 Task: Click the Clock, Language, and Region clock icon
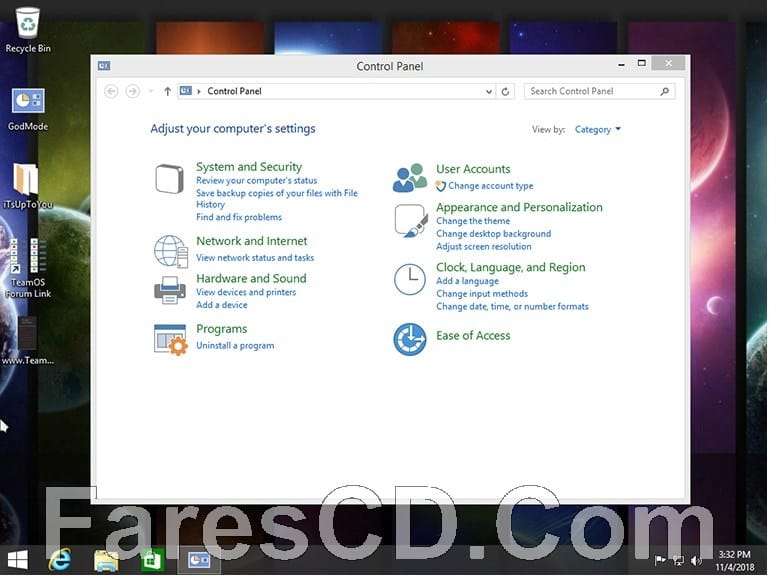(410, 279)
